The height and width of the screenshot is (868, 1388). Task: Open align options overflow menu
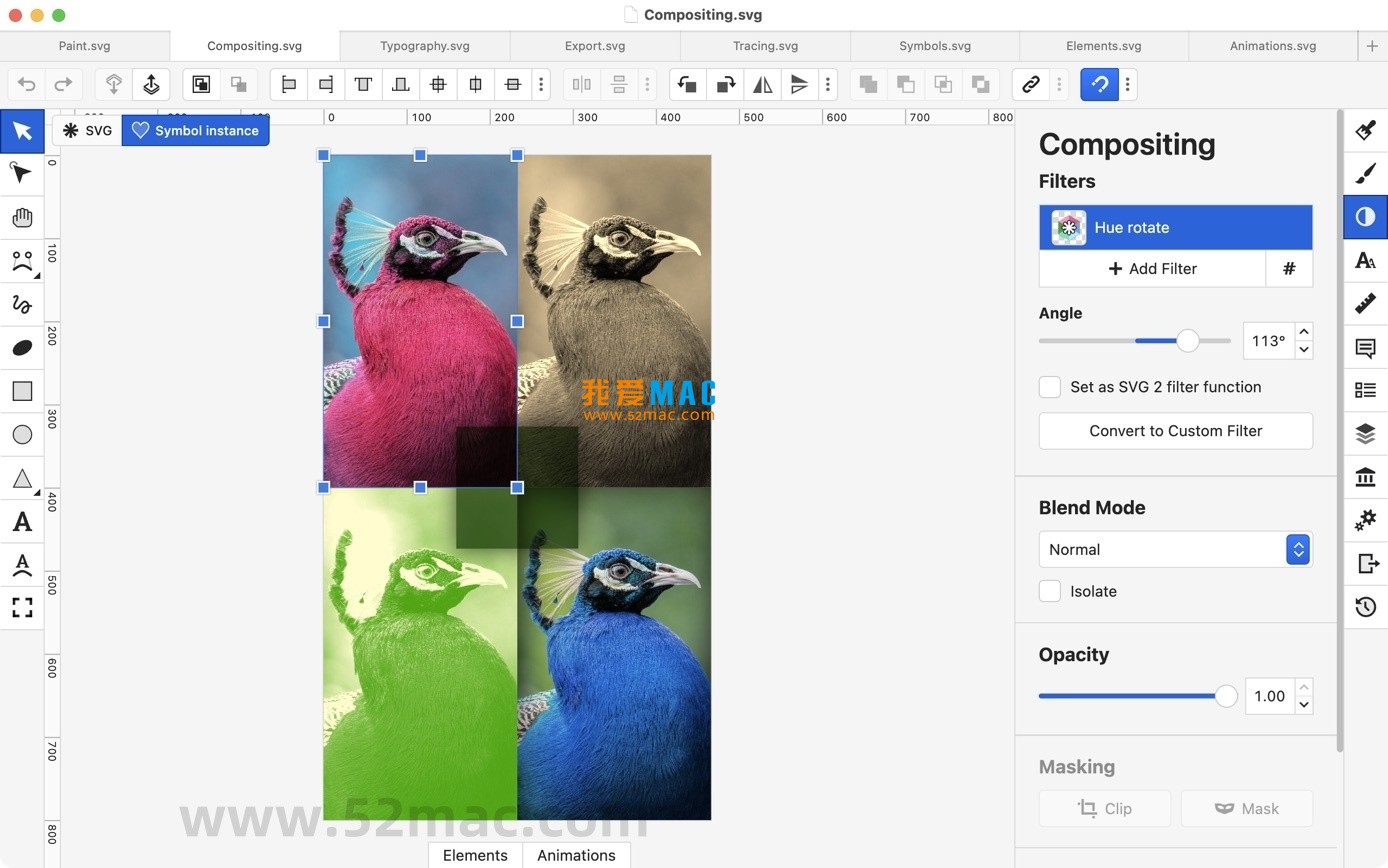541,85
